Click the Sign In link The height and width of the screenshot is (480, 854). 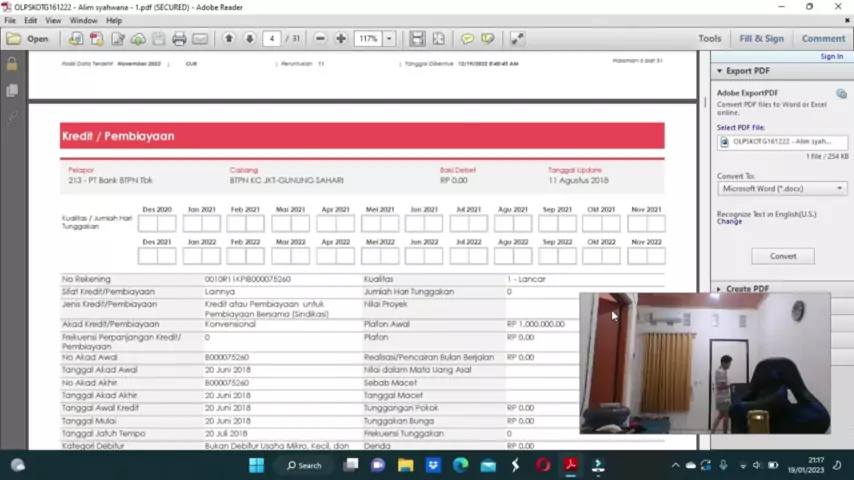point(831,57)
